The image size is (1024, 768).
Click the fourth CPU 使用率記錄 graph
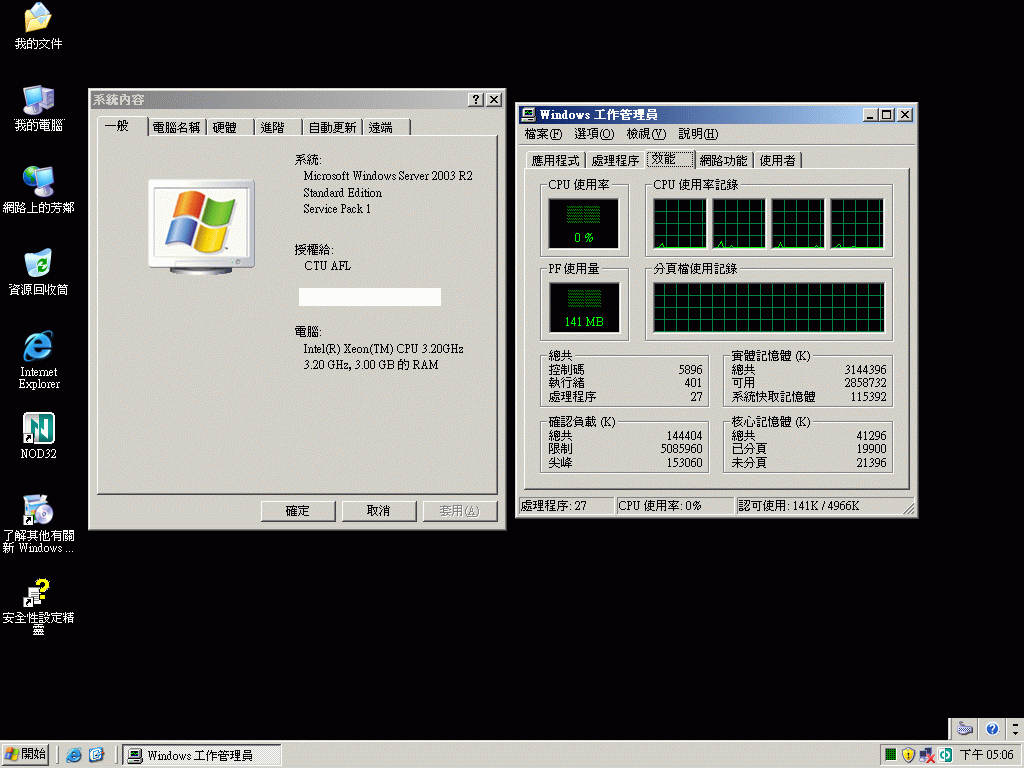(x=857, y=224)
